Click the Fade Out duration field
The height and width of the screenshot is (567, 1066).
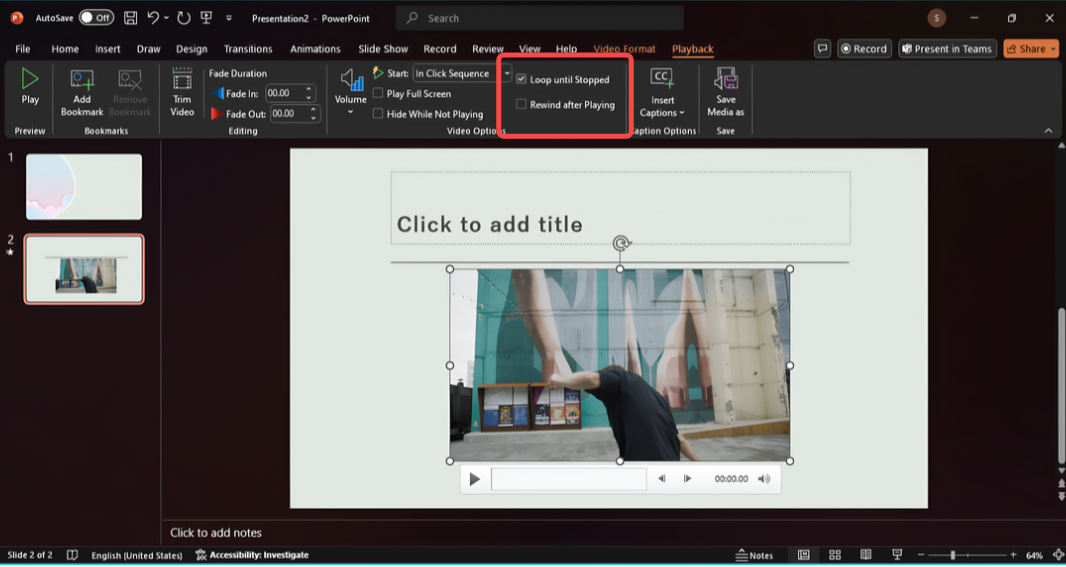click(x=288, y=114)
